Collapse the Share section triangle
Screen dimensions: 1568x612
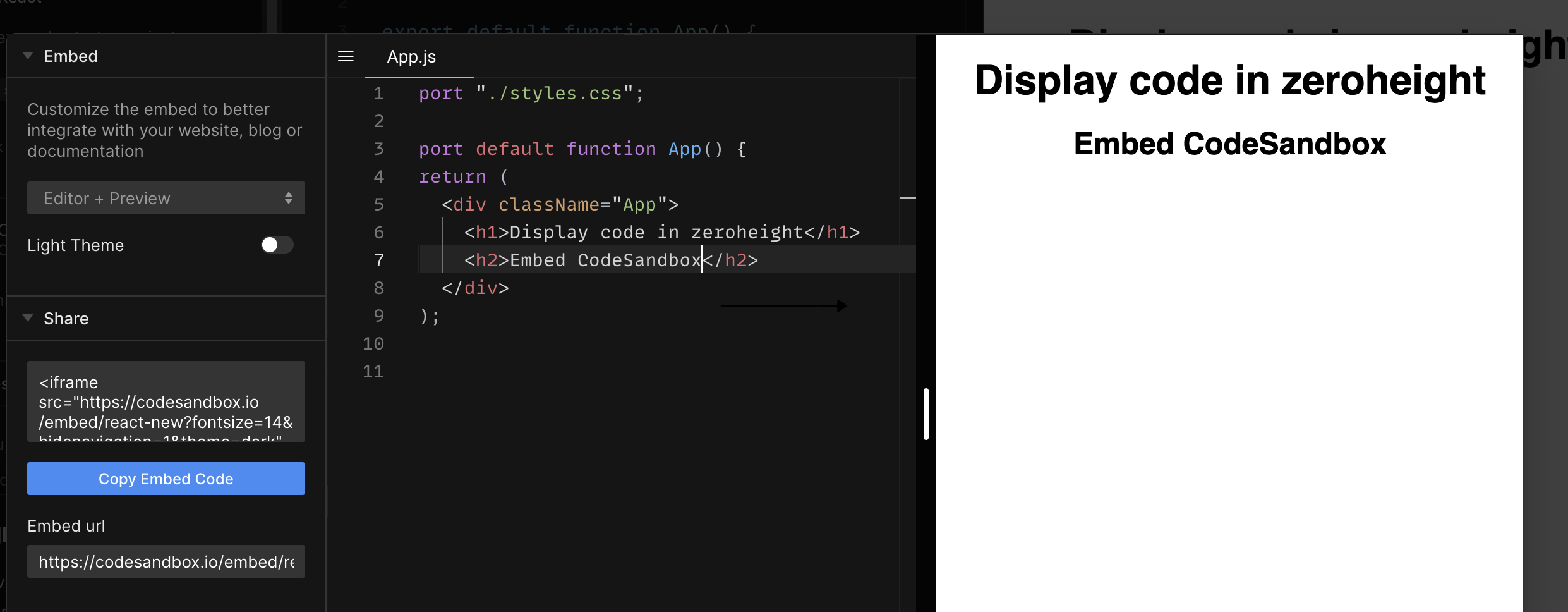click(x=28, y=318)
